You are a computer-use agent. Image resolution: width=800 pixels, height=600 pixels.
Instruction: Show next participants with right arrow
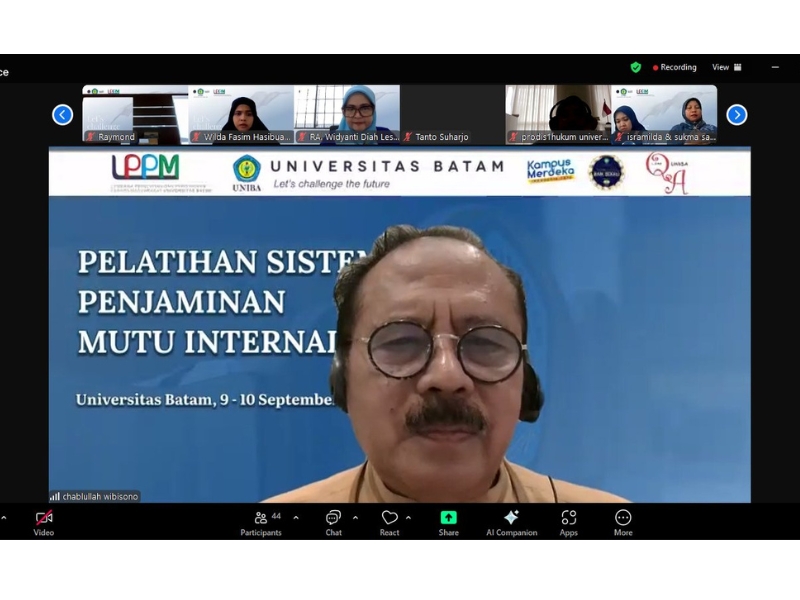point(737,115)
